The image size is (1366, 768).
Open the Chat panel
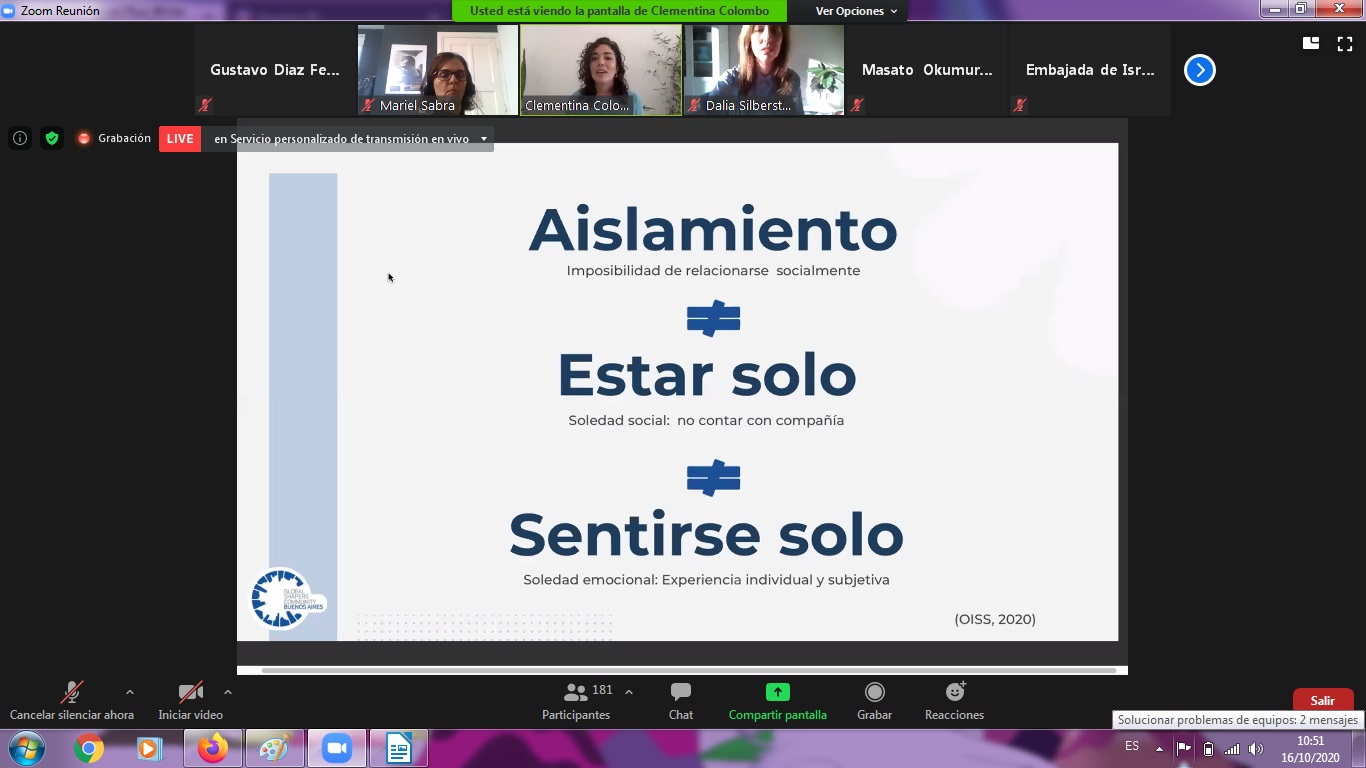coord(681,702)
